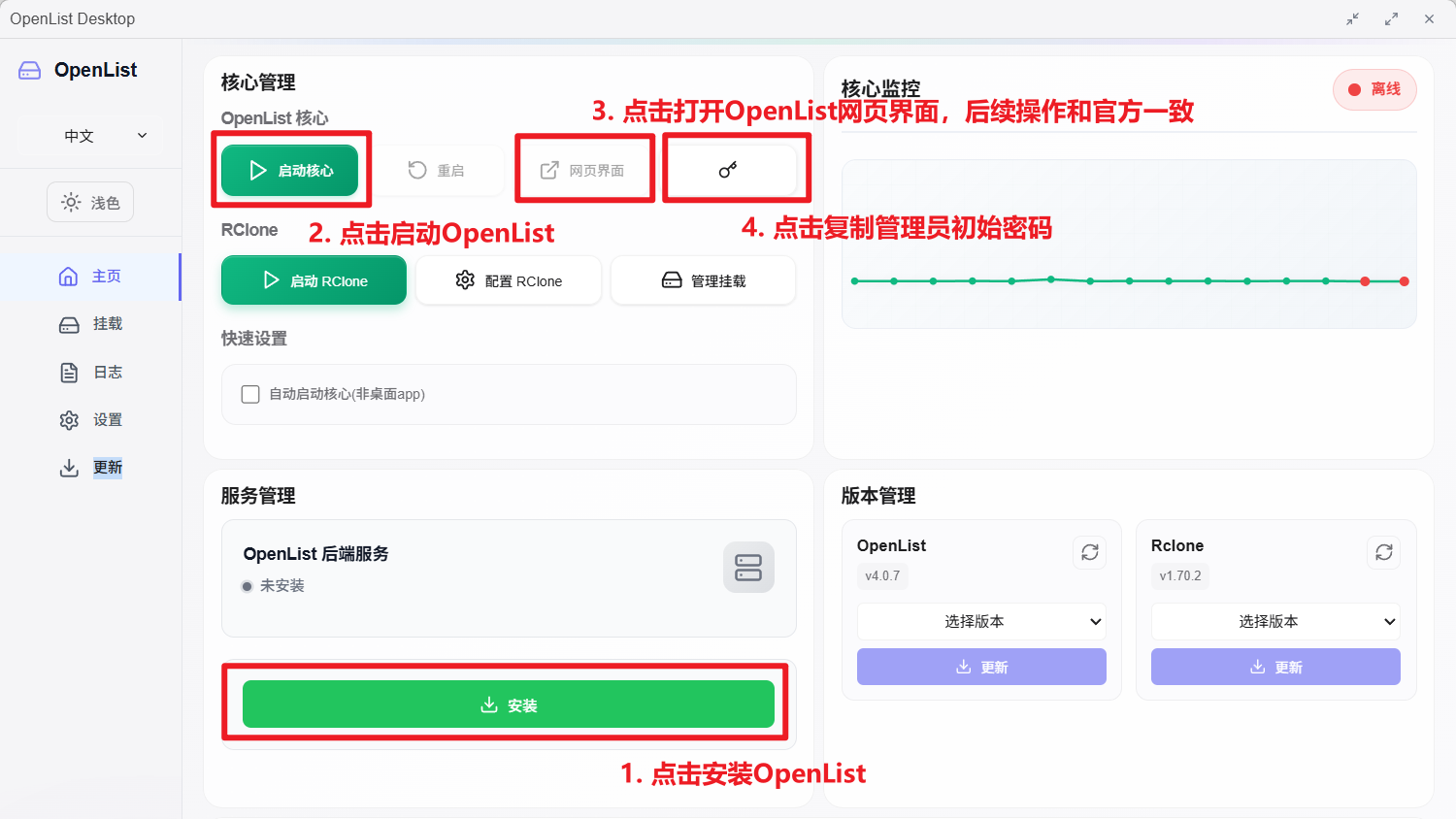Open 配置 RClone configuration
Viewport: 1456px width, 819px height.
509,280
